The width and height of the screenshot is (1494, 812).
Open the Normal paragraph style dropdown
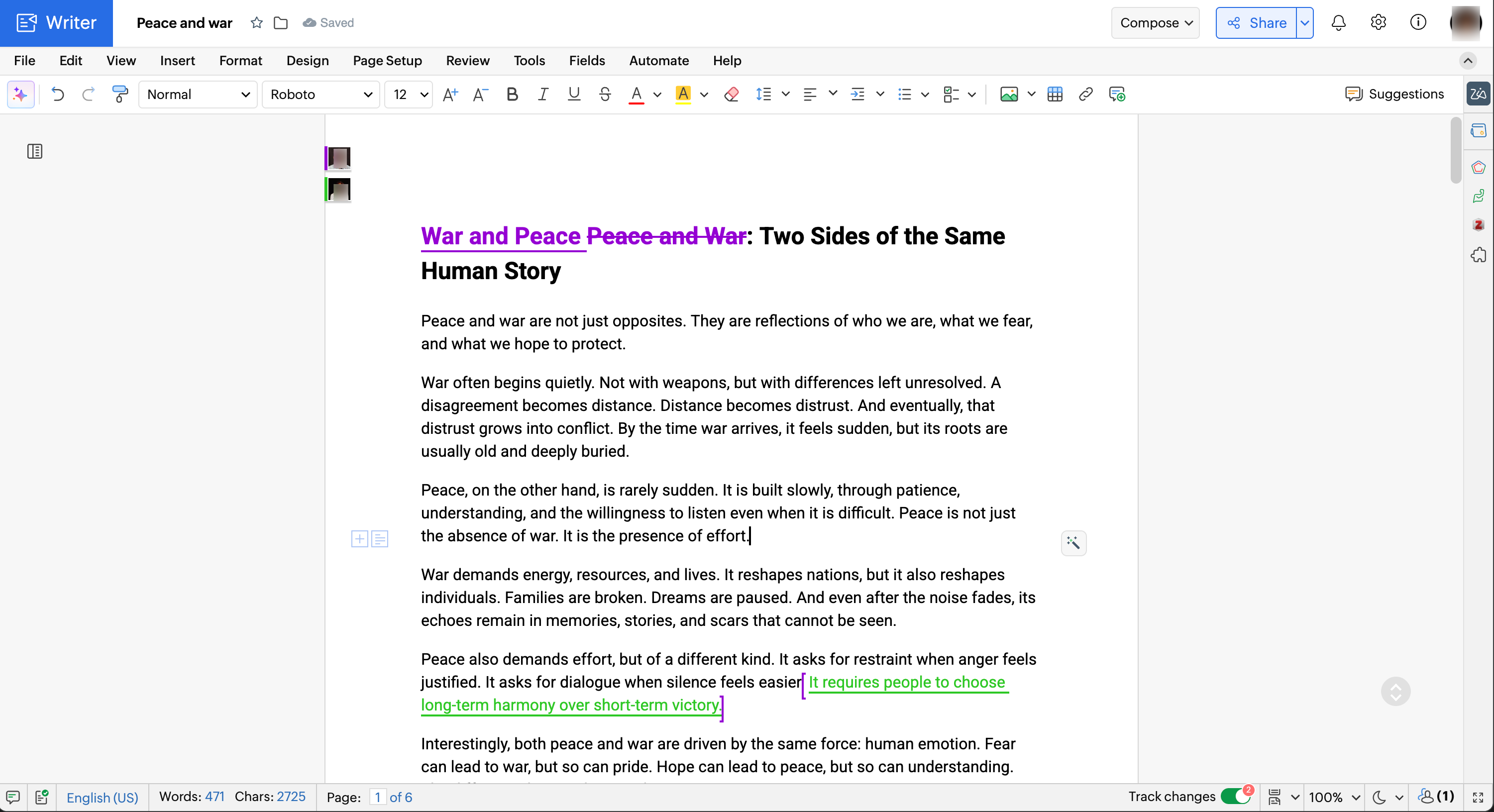click(x=198, y=94)
